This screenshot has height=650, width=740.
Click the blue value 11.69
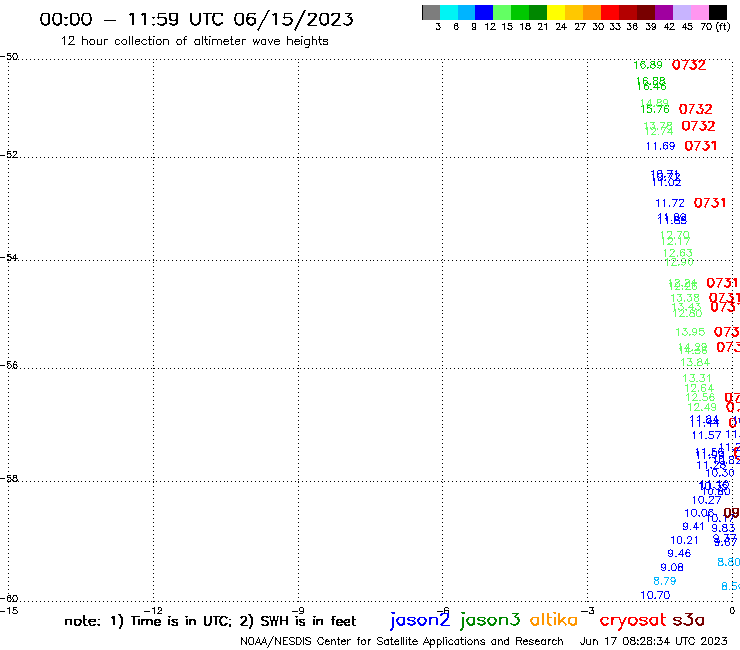660,146
